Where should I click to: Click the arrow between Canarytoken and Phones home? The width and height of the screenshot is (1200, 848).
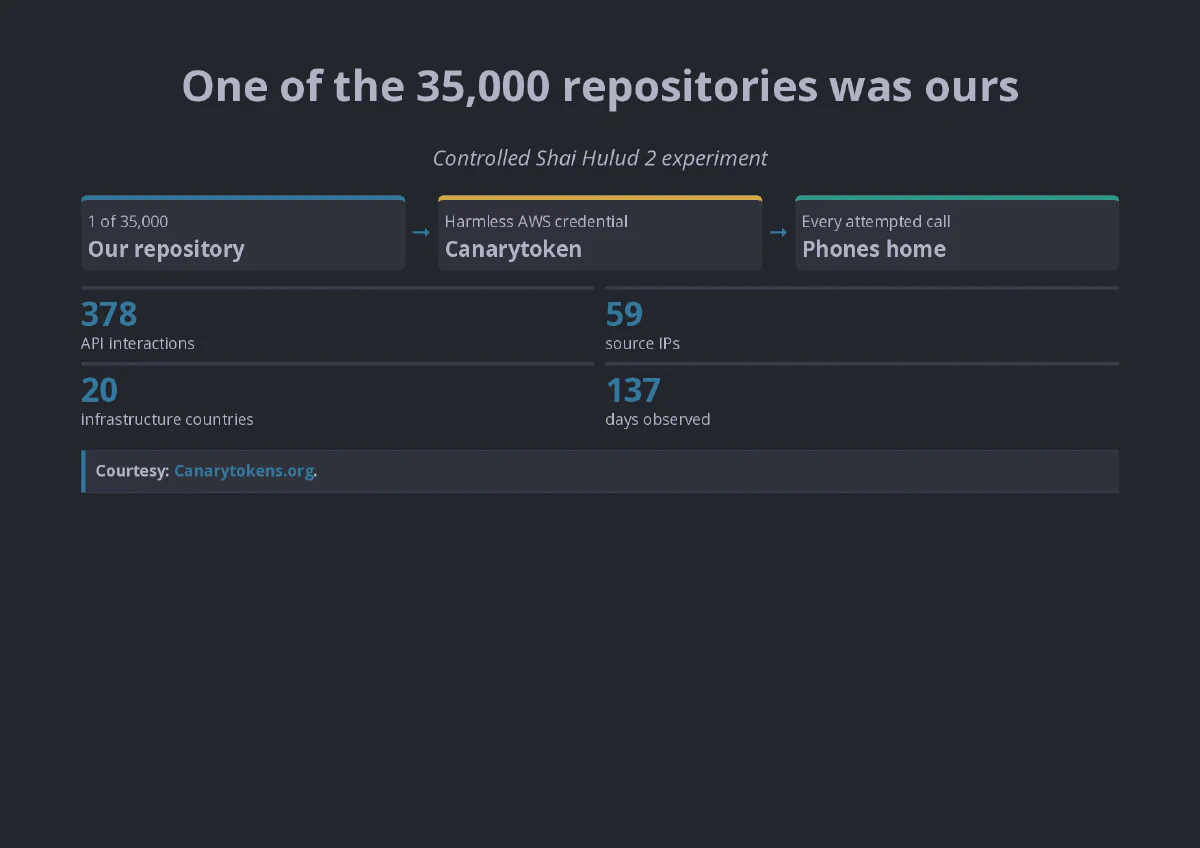[x=778, y=232]
